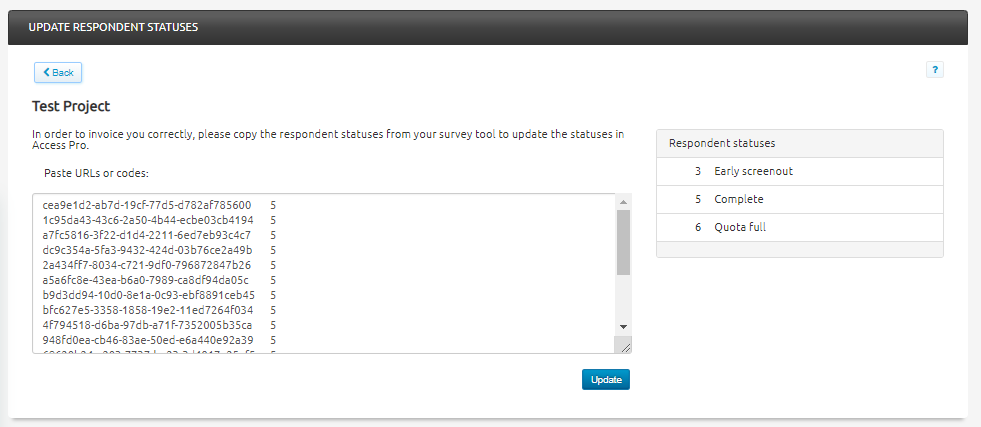Click the code line starting with dc9c354a
This screenshot has width=981, height=427.
[x=147, y=250]
